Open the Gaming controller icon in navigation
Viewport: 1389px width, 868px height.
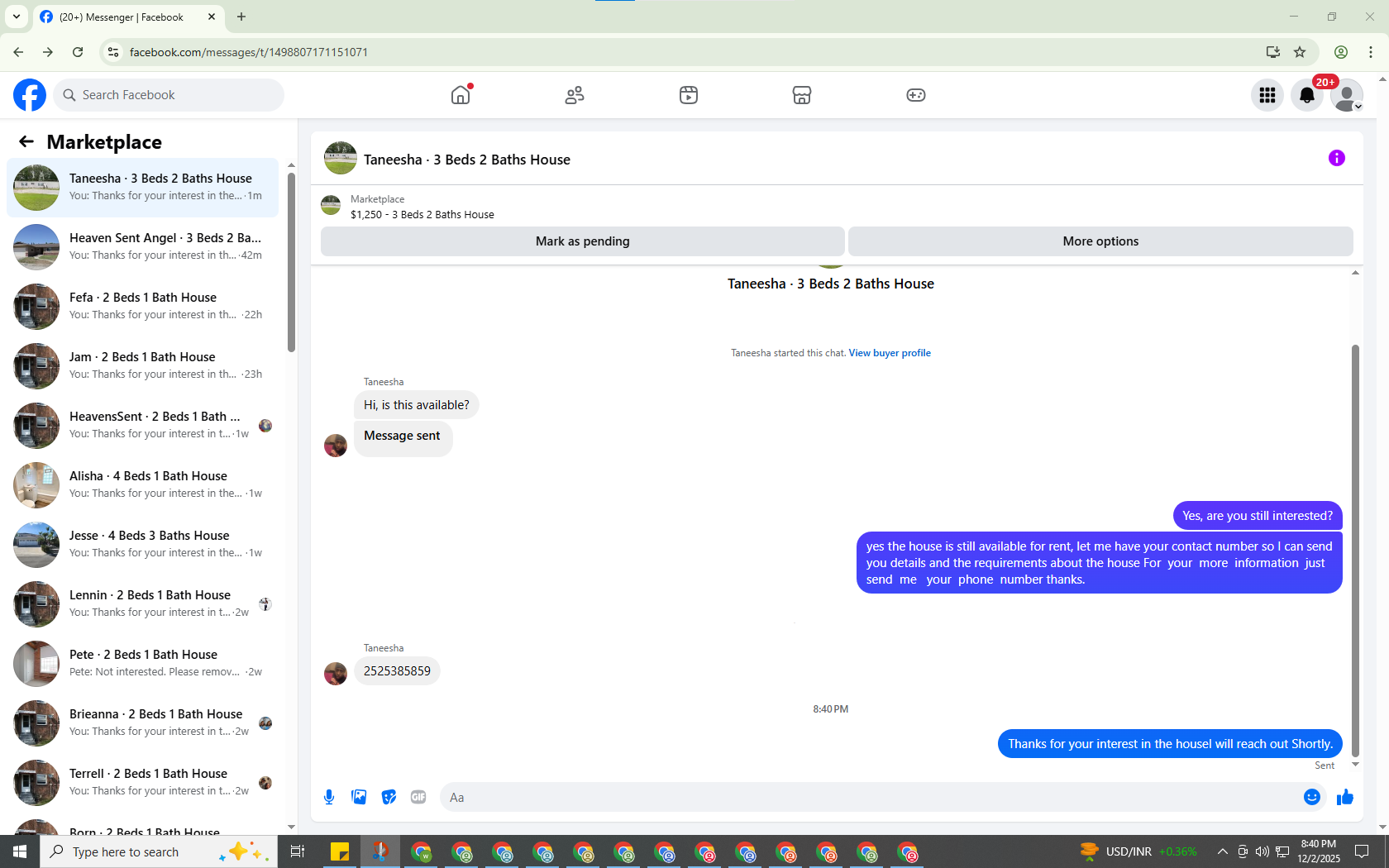916,95
